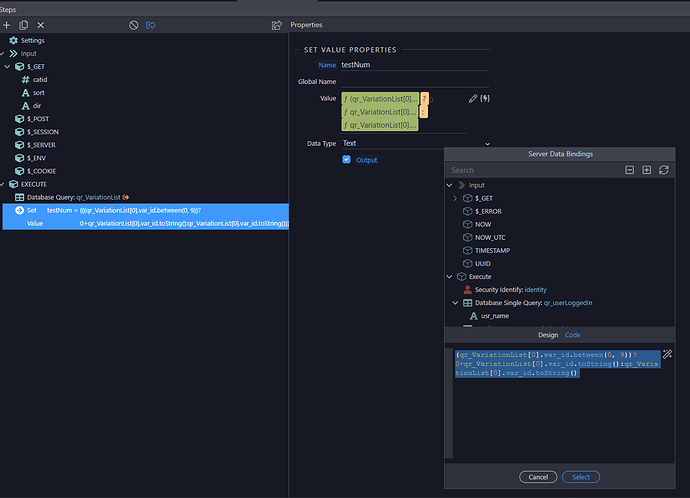Click the share icon beside Properties

coord(276,25)
